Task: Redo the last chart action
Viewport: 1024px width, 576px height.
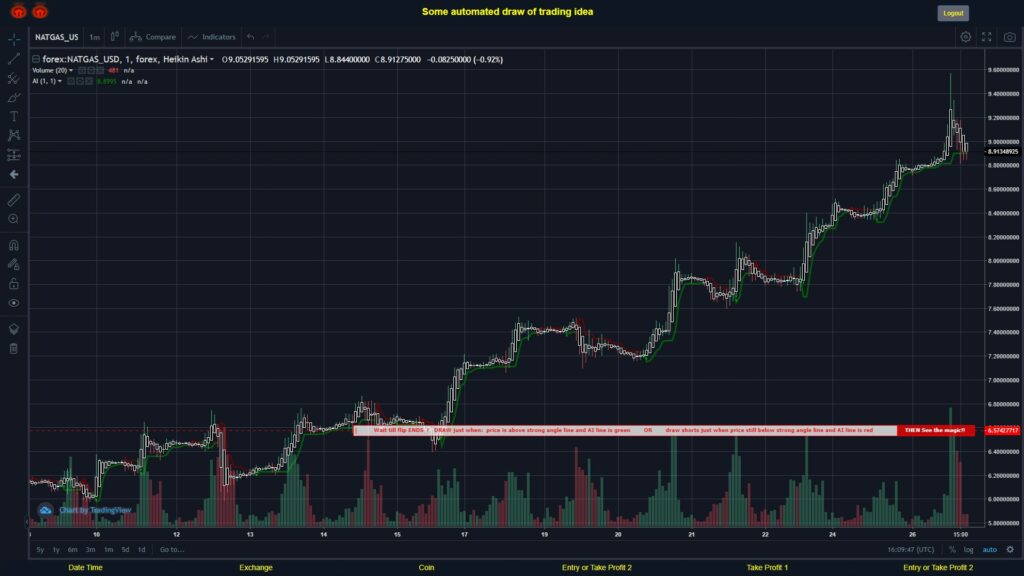Action: [x=265, y=37]
